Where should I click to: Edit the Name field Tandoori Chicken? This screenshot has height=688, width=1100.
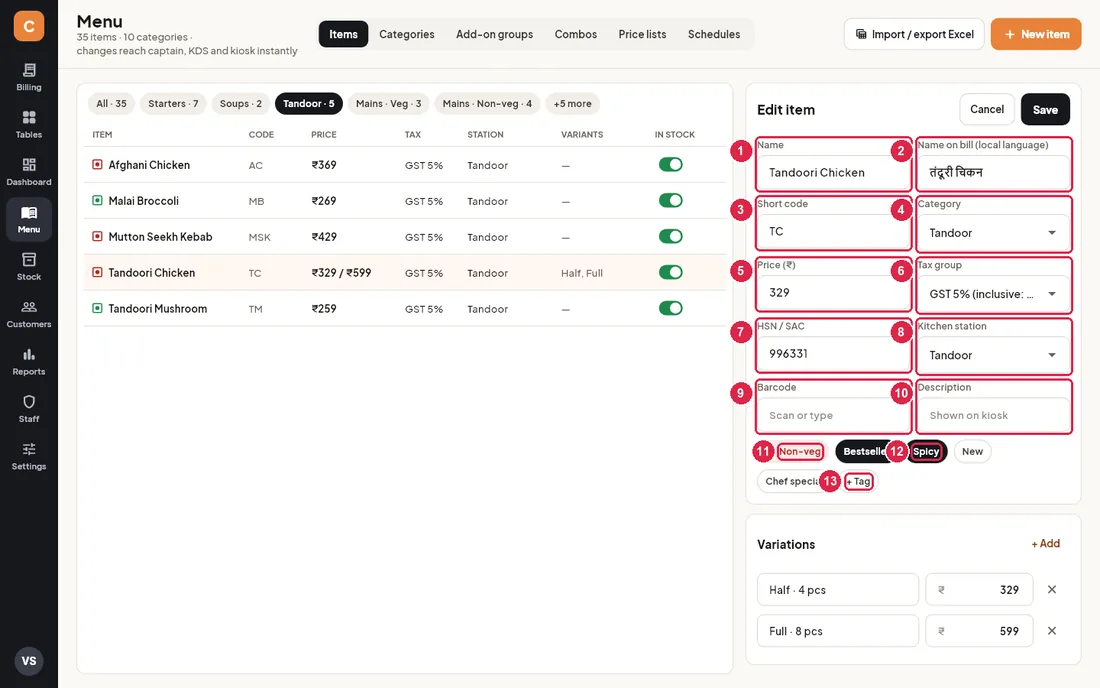833,173
